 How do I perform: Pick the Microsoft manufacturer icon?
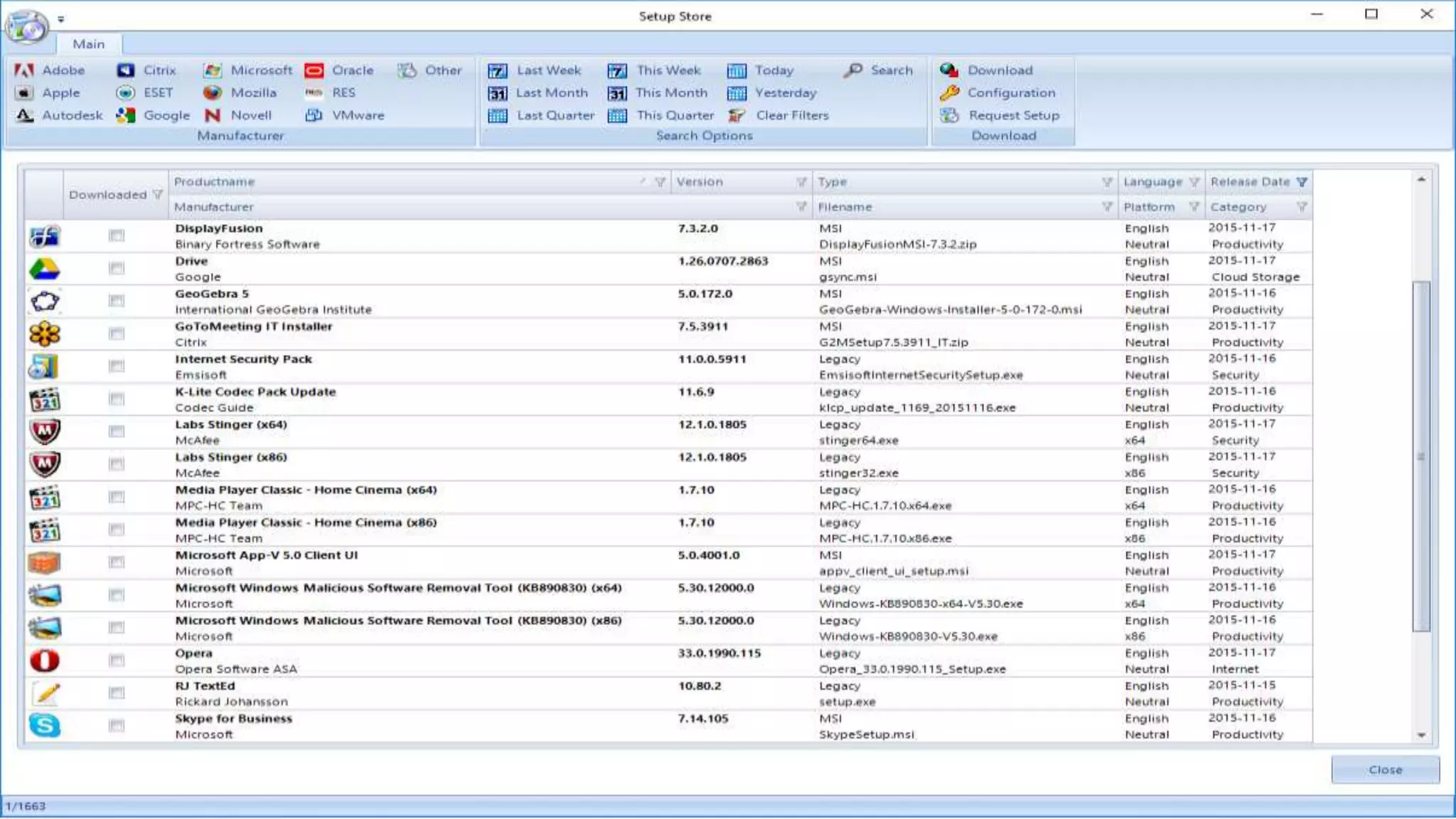click(213, 70)
